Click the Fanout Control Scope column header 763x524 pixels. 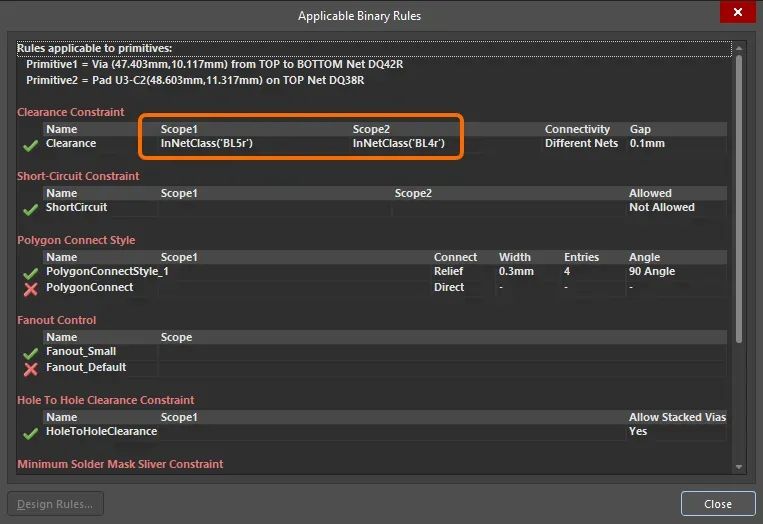(176, 337)
